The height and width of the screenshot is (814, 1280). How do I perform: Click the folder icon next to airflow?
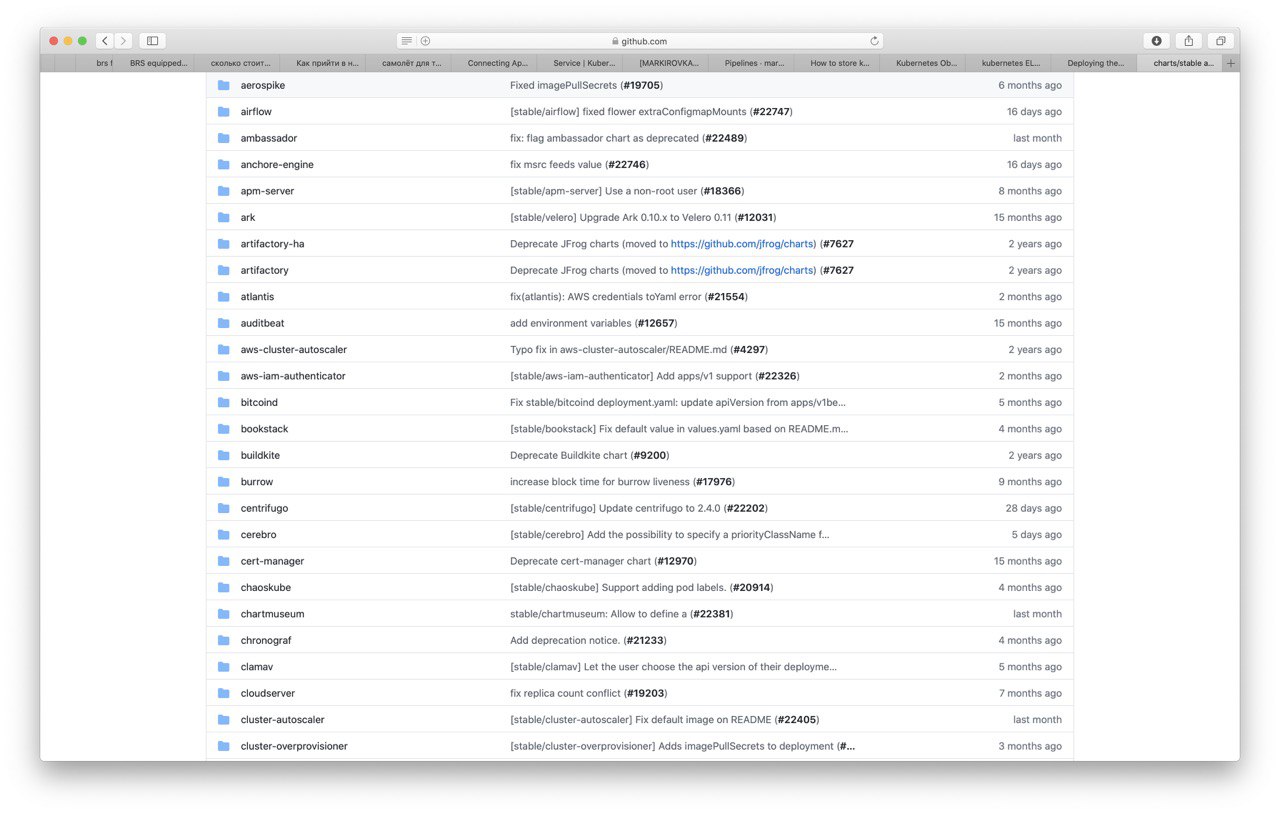[x=223, y=112]
